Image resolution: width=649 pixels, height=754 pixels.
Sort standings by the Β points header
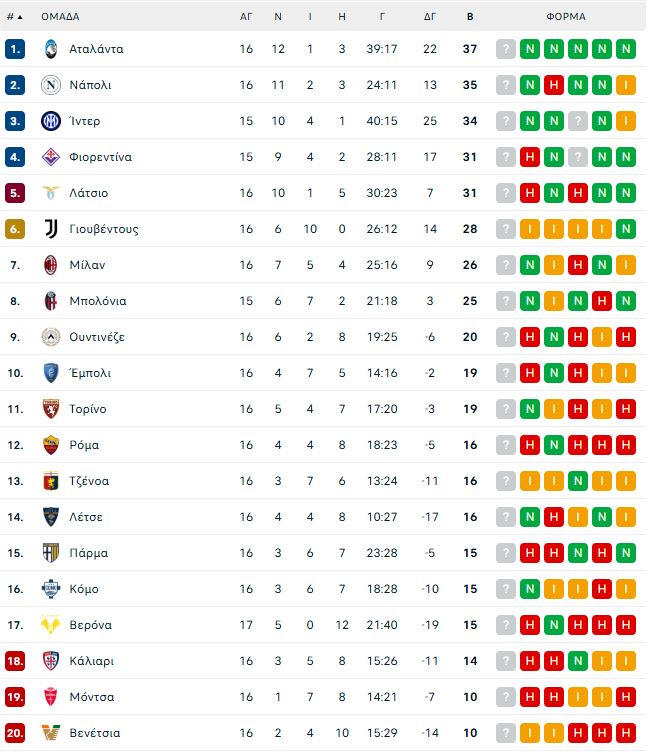(470, 17)
